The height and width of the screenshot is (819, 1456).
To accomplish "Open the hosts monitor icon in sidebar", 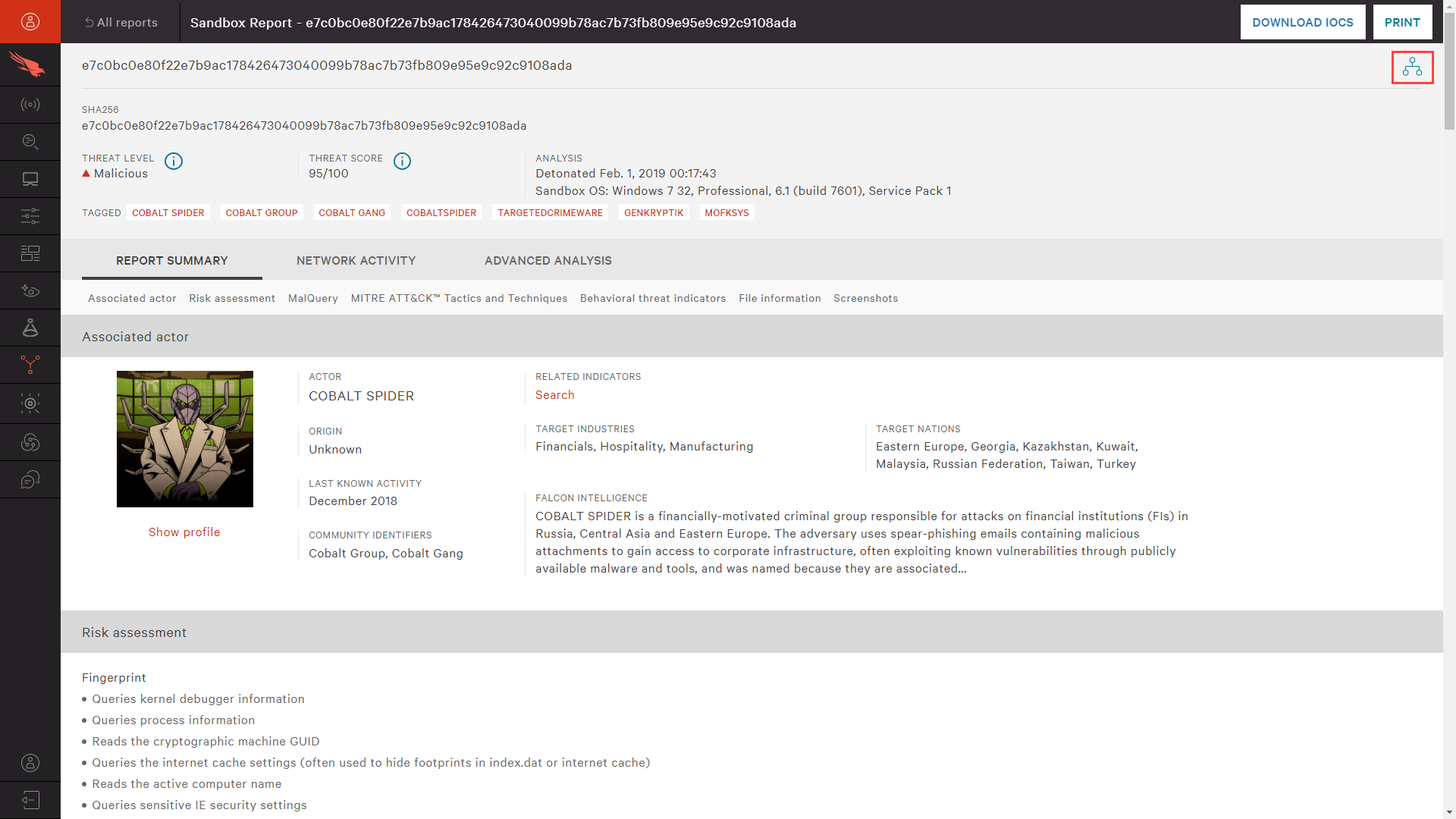I will tap(30, 179).
